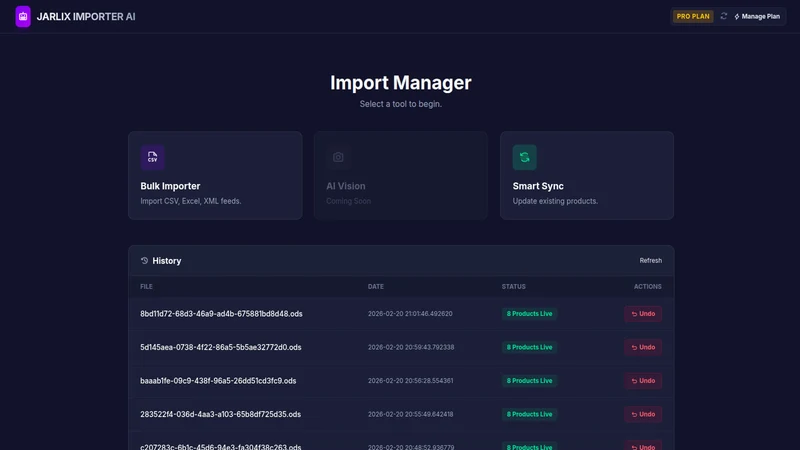Select the AI Vision card
Screen dimensions: 800x450
401,176
